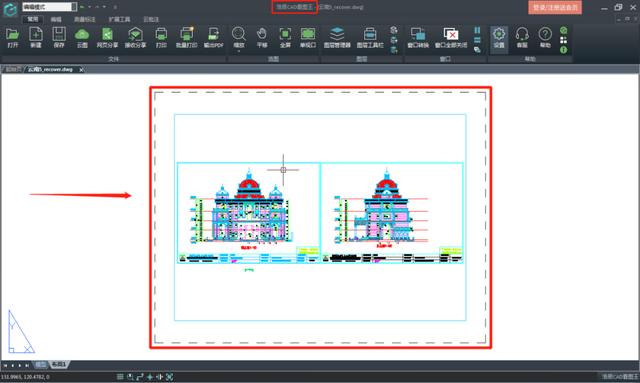Viewport: 640px width, 383px height.
Task: Toggle 全屏 fullscreen view
Action: tap(285, 38)
